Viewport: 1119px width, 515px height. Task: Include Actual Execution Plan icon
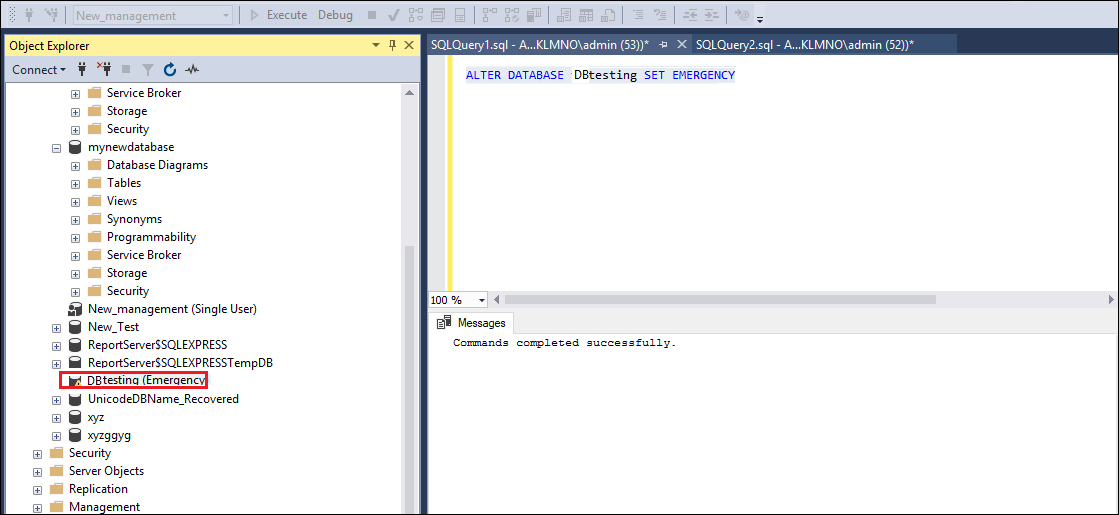(x=490, y=15)
